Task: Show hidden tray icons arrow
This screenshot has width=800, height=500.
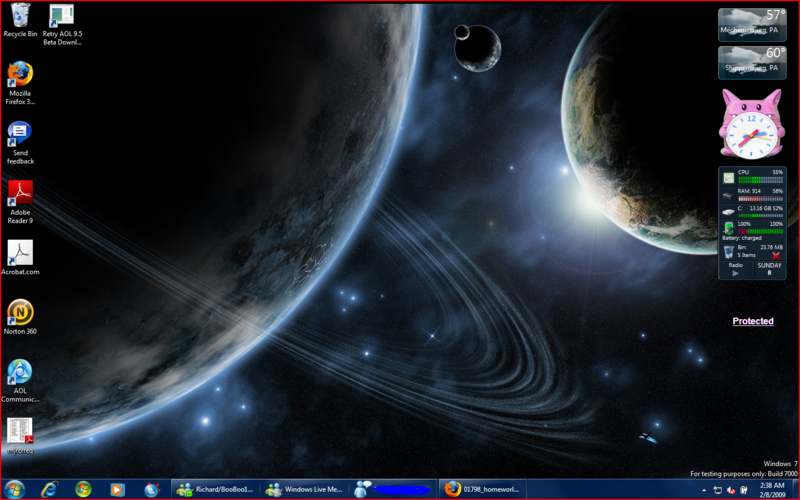Action: (x=704, y=490)
